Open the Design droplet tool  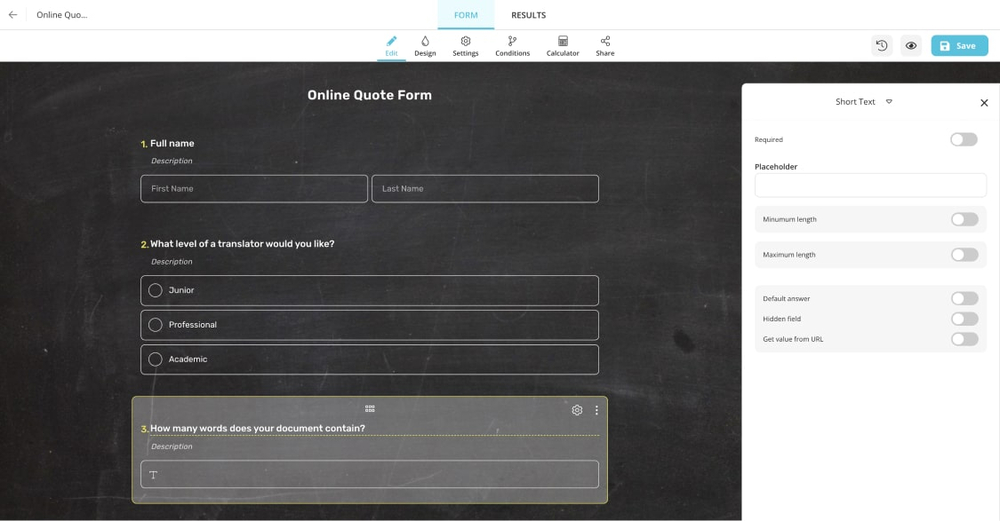(x=425, y=46)
